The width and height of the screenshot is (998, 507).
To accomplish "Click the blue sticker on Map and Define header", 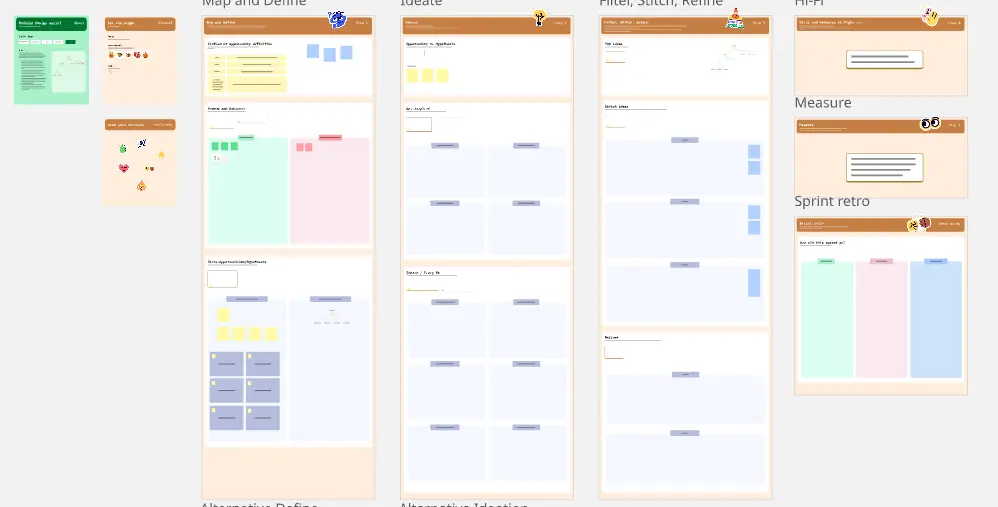I will click(337, 19).
